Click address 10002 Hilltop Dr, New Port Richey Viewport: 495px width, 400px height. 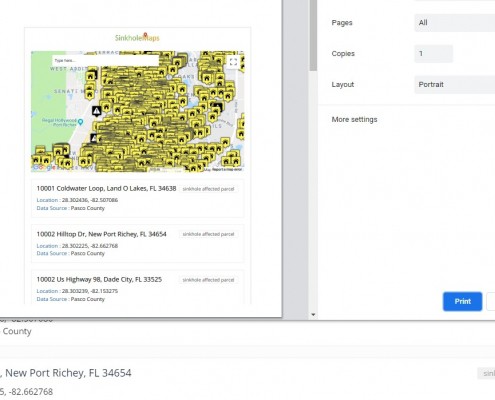click(101, 234)
